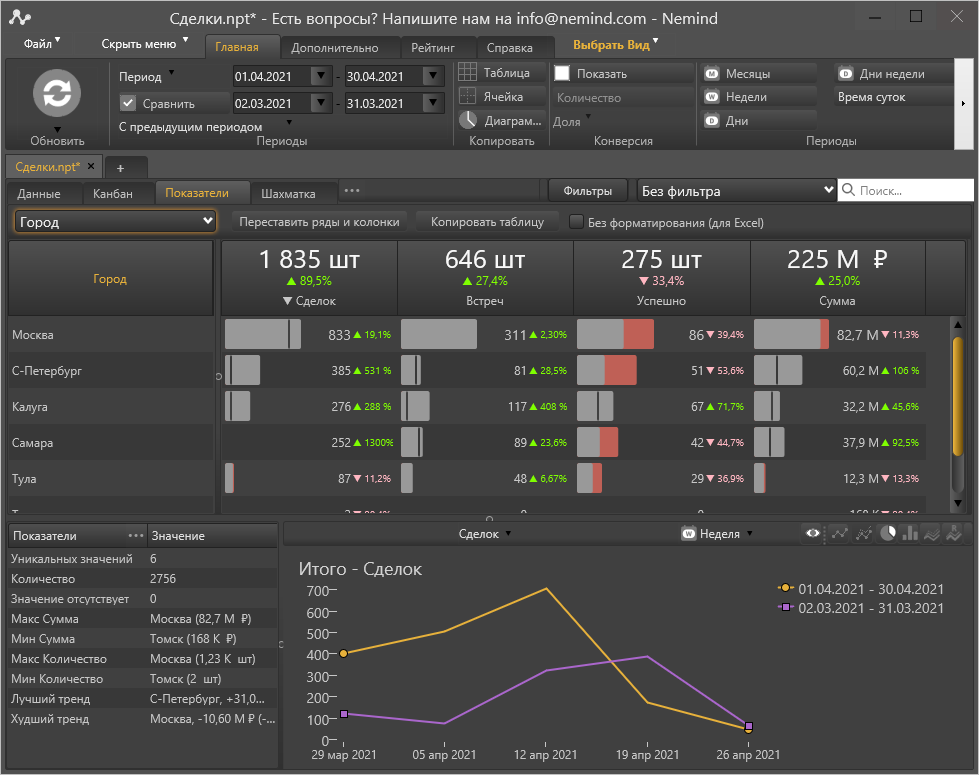
Task: Open the Рейтинг ribbon tab
Action: (432, 48)
